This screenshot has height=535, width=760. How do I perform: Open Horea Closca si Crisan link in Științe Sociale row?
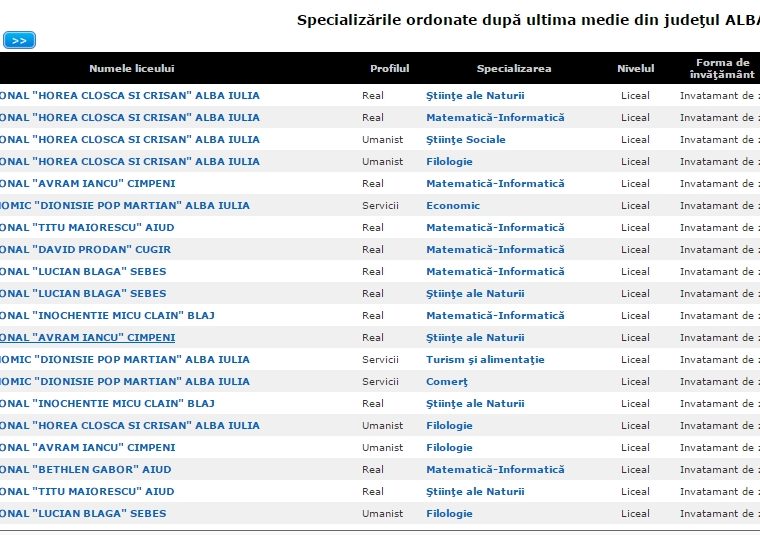pos(130,140)
